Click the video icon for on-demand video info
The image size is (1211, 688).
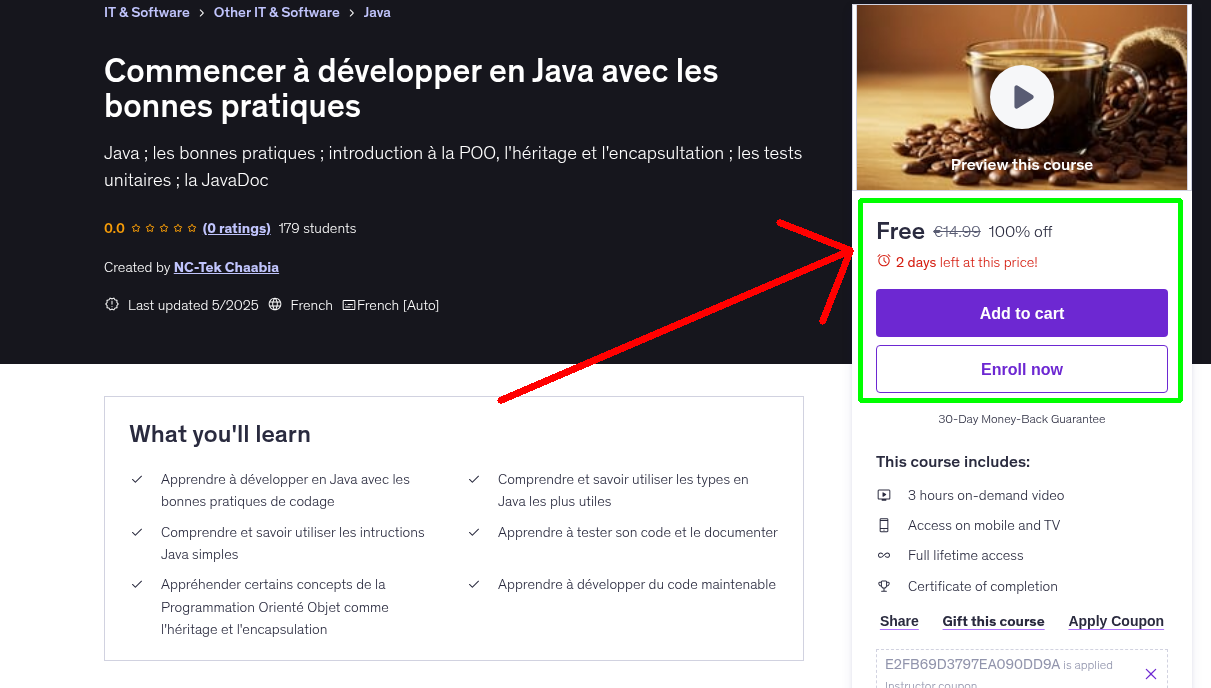(x=885, y=495)
